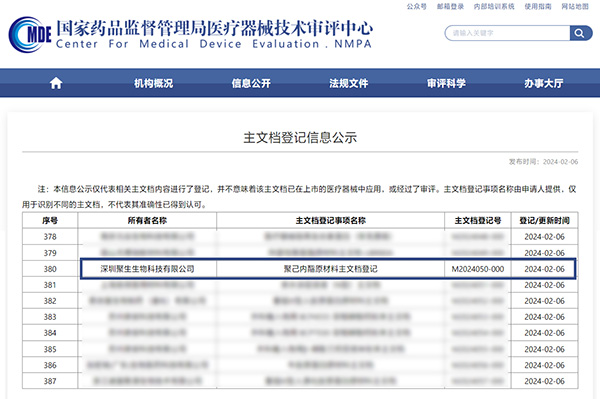This screenshot has width=600, height=399.
Task: Select 深圳聚生生物科技有限公司 cell
Action: [x=147, y=269]
